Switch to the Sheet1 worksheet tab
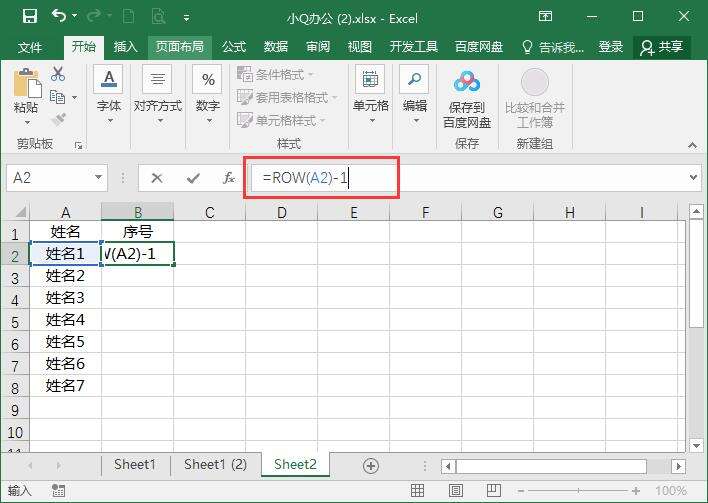The width and height of the screenshot is (708, 503). point(135,464)
